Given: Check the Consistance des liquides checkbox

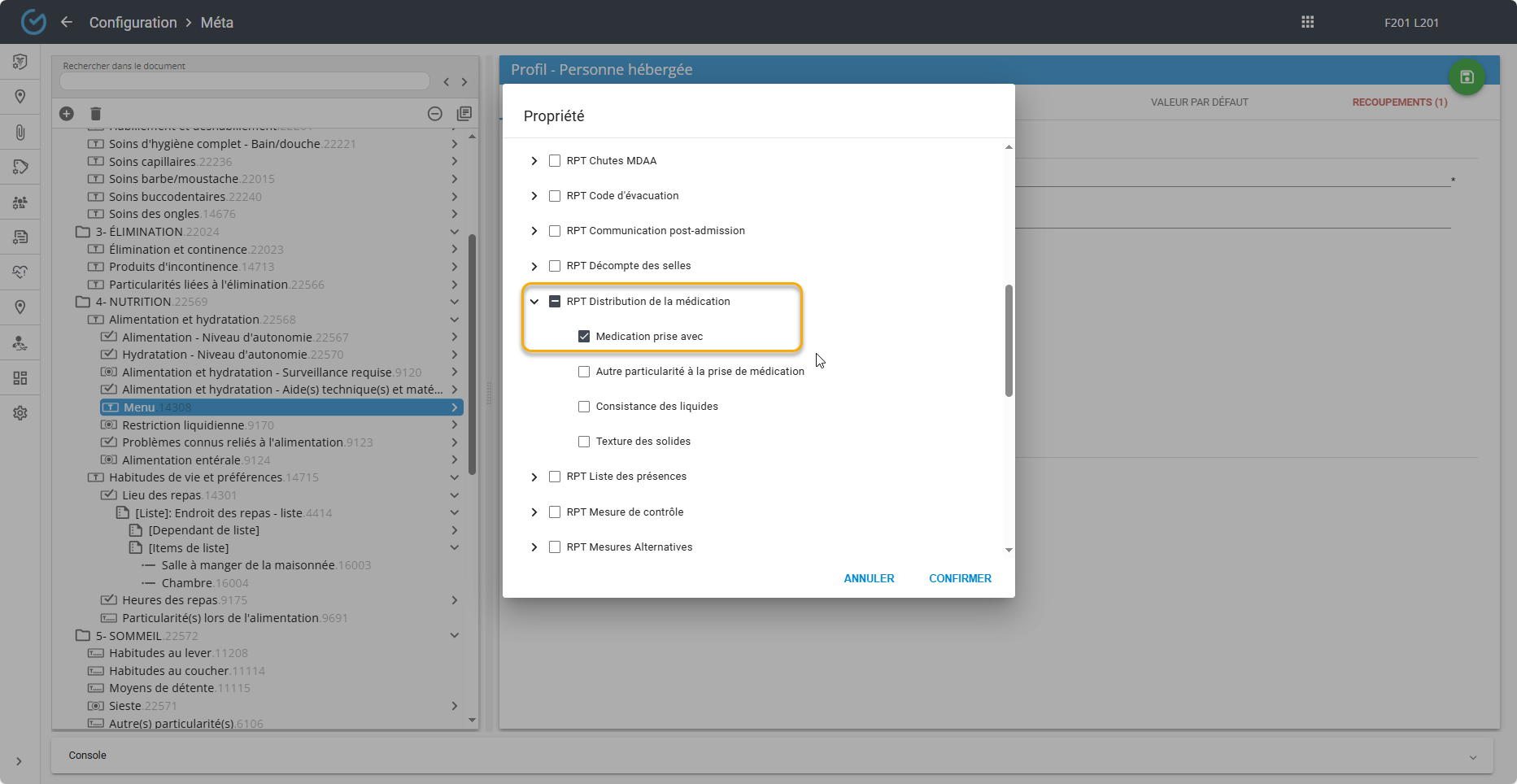Looking at the screenshot, I should point(584,407).
